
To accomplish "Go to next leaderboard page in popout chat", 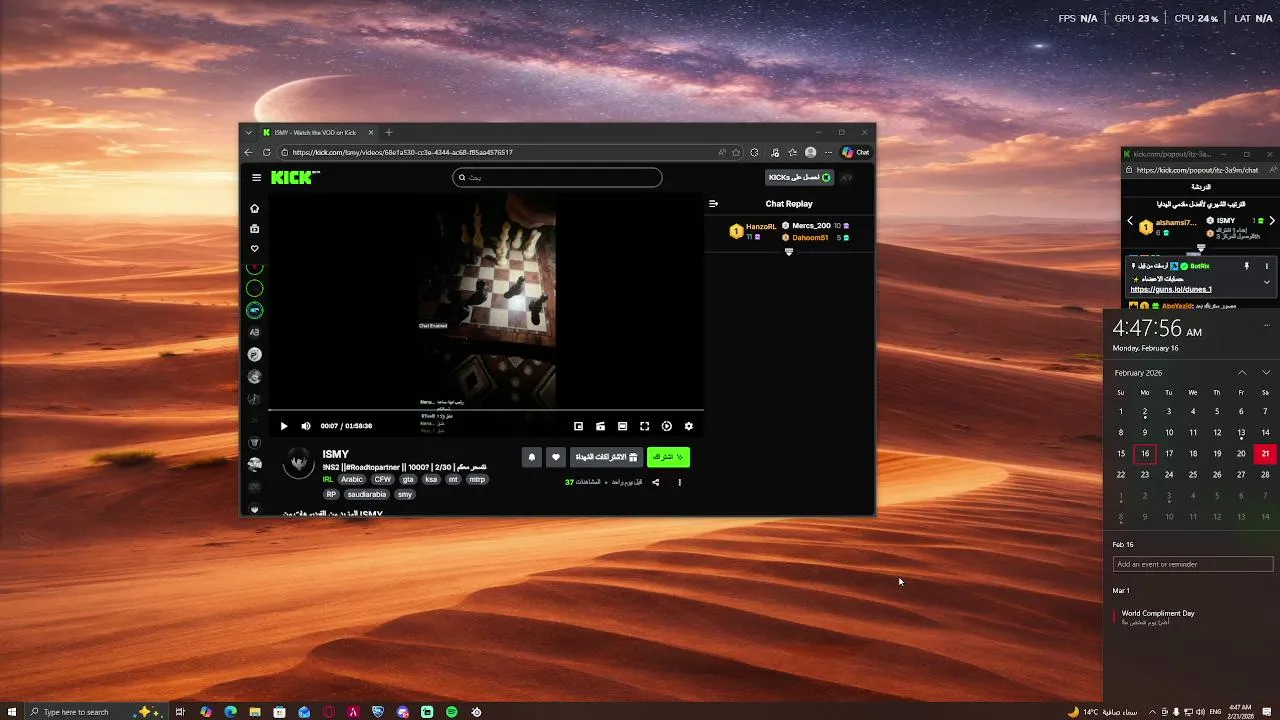I will 1272,221.
